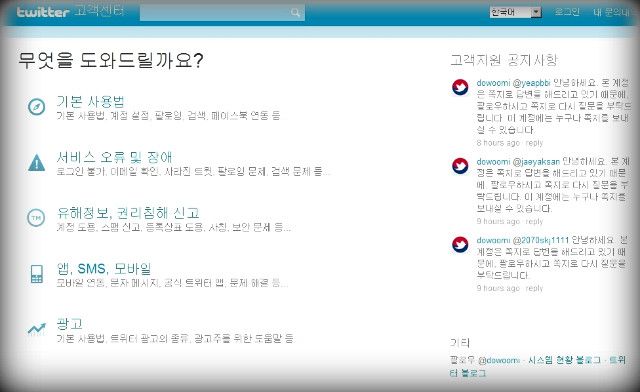The width and height of the screenshot is (640, 392).
Task: Open the @jaeyaksan mention link
Action: pyautogui.click(x=536, y=162)
